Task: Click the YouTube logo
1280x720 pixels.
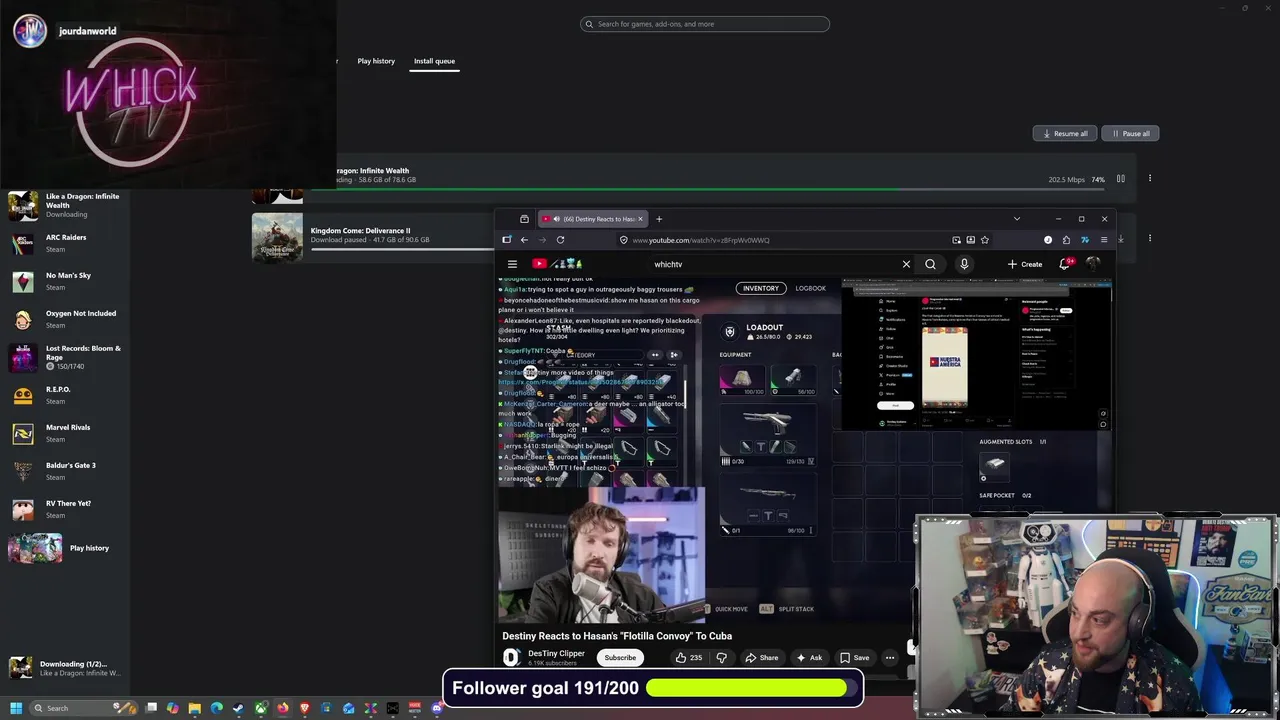Action: pyautogui.click(x=557, y=264)
